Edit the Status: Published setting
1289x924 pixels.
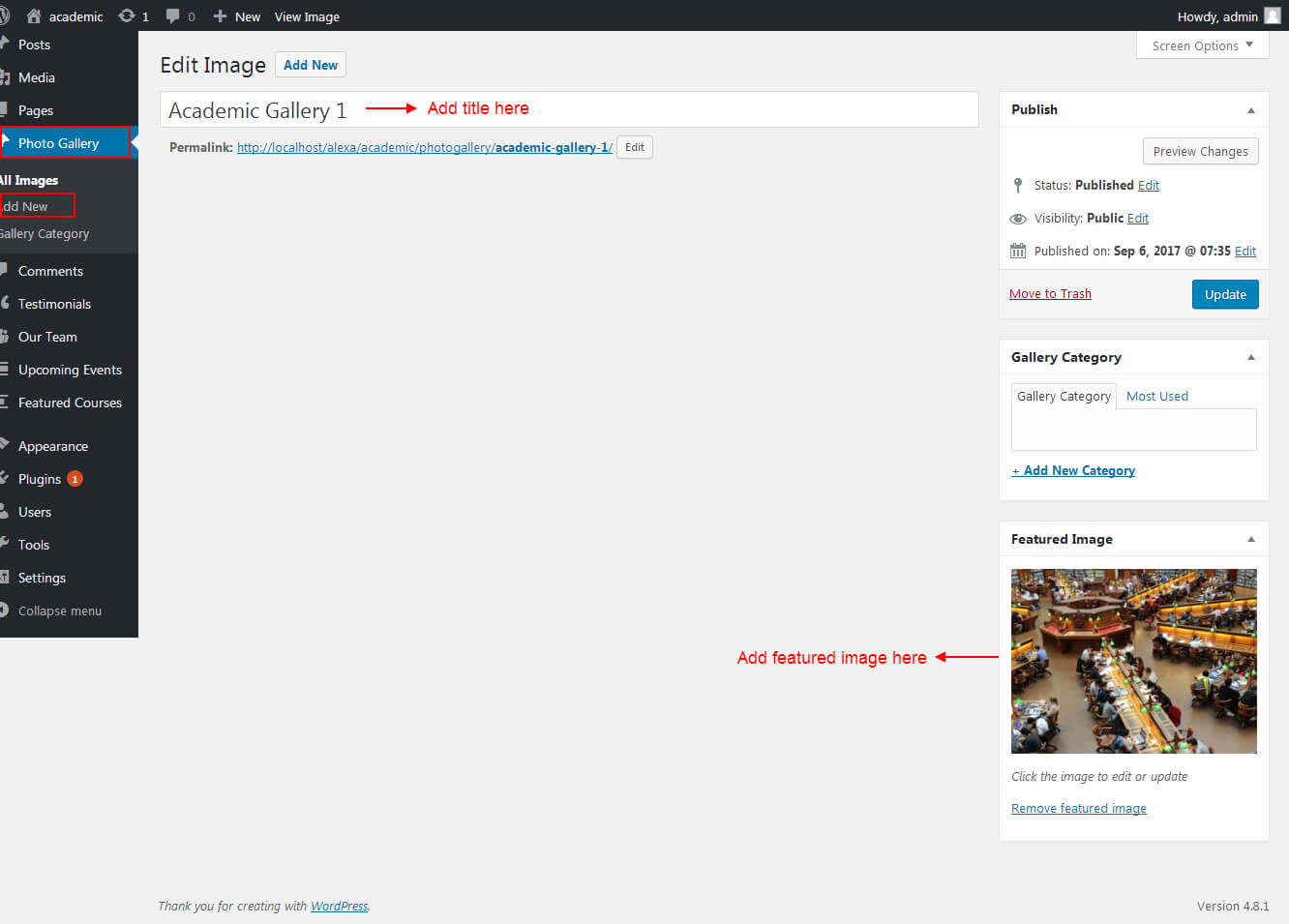click(x=1148, y=185)
